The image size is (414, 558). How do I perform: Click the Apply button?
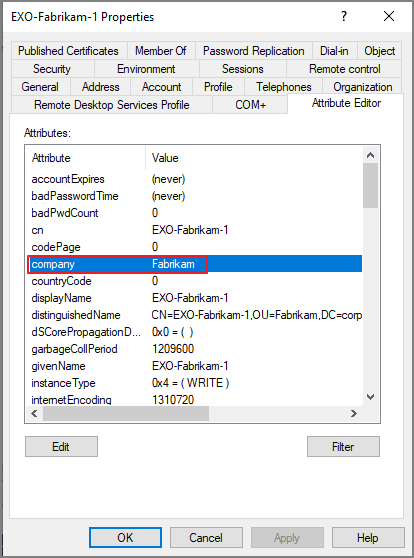pos(287,537)
